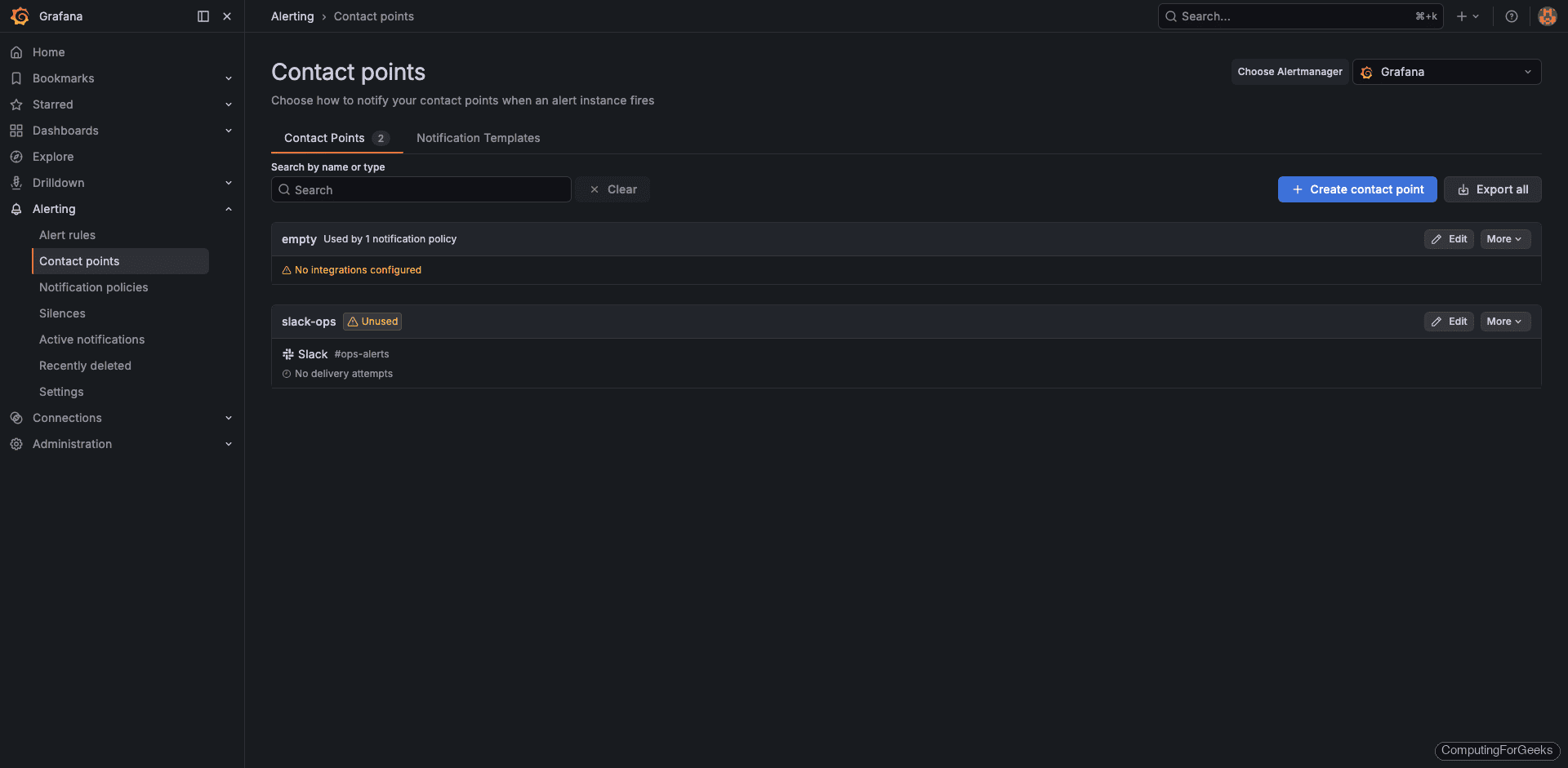
Task: Select the Contact Points tab
Action: (x=324, y=138)
